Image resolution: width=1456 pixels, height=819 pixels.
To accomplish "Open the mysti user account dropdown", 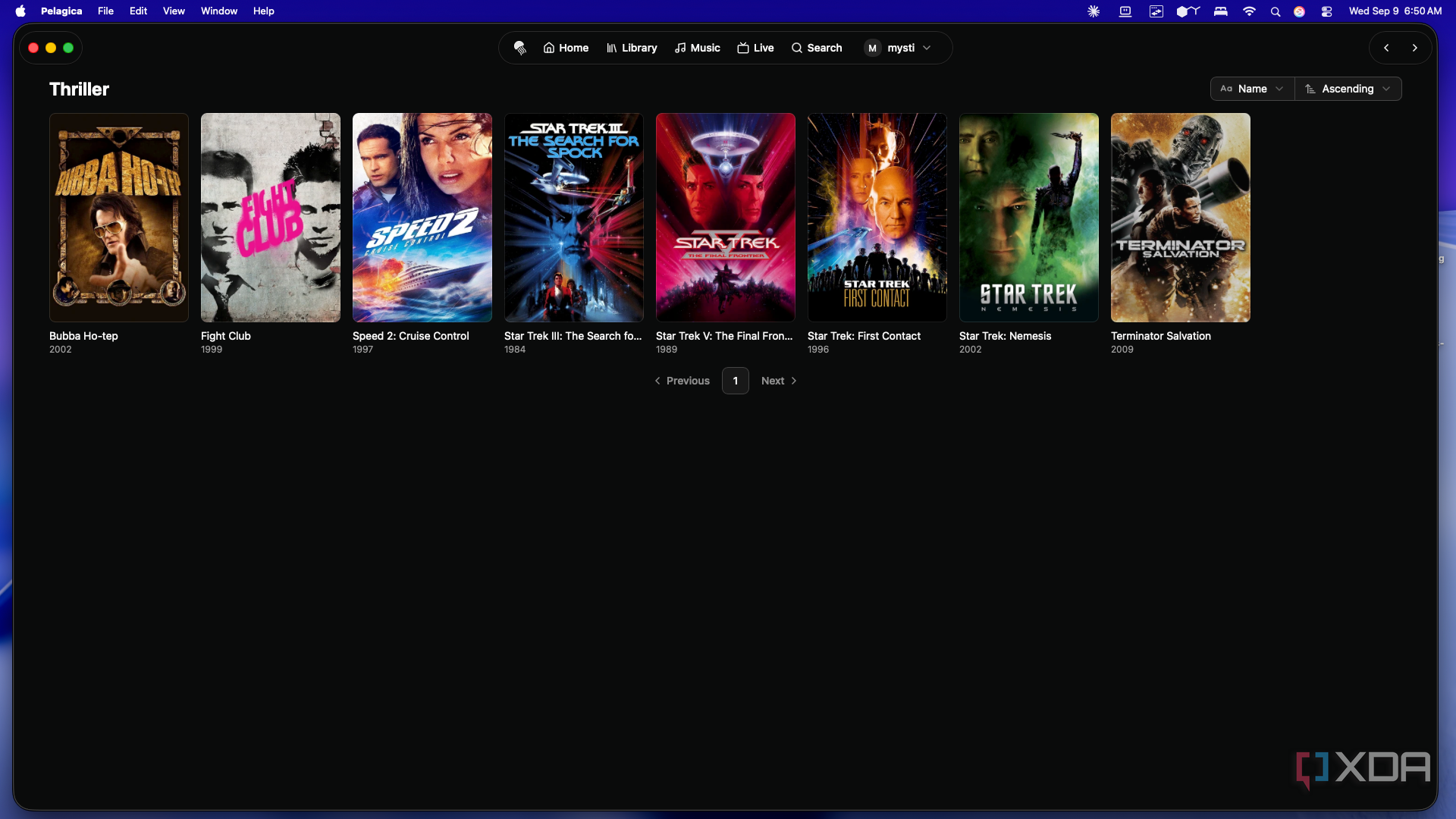I will 899,48.
